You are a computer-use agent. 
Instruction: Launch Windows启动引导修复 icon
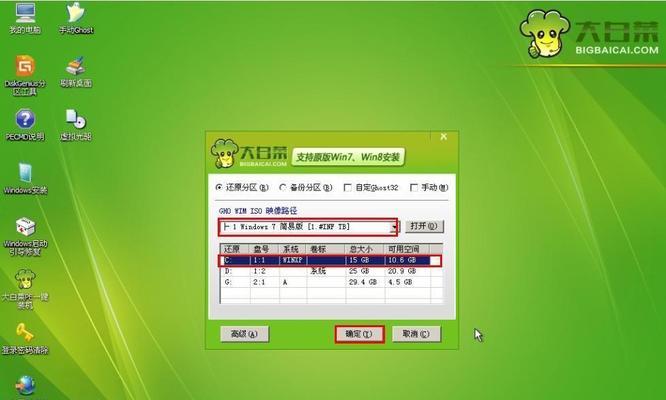[25, 236]
